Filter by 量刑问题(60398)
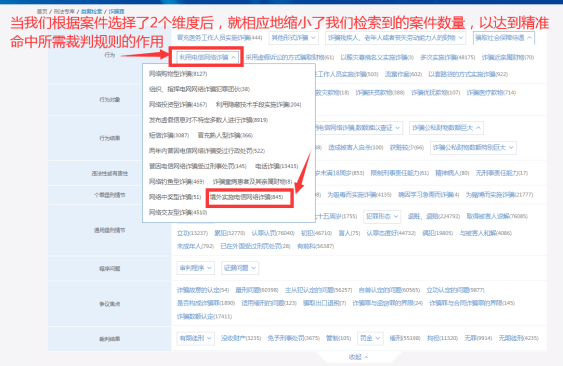This screenshot has width=563, height=366. pos(257,290)
